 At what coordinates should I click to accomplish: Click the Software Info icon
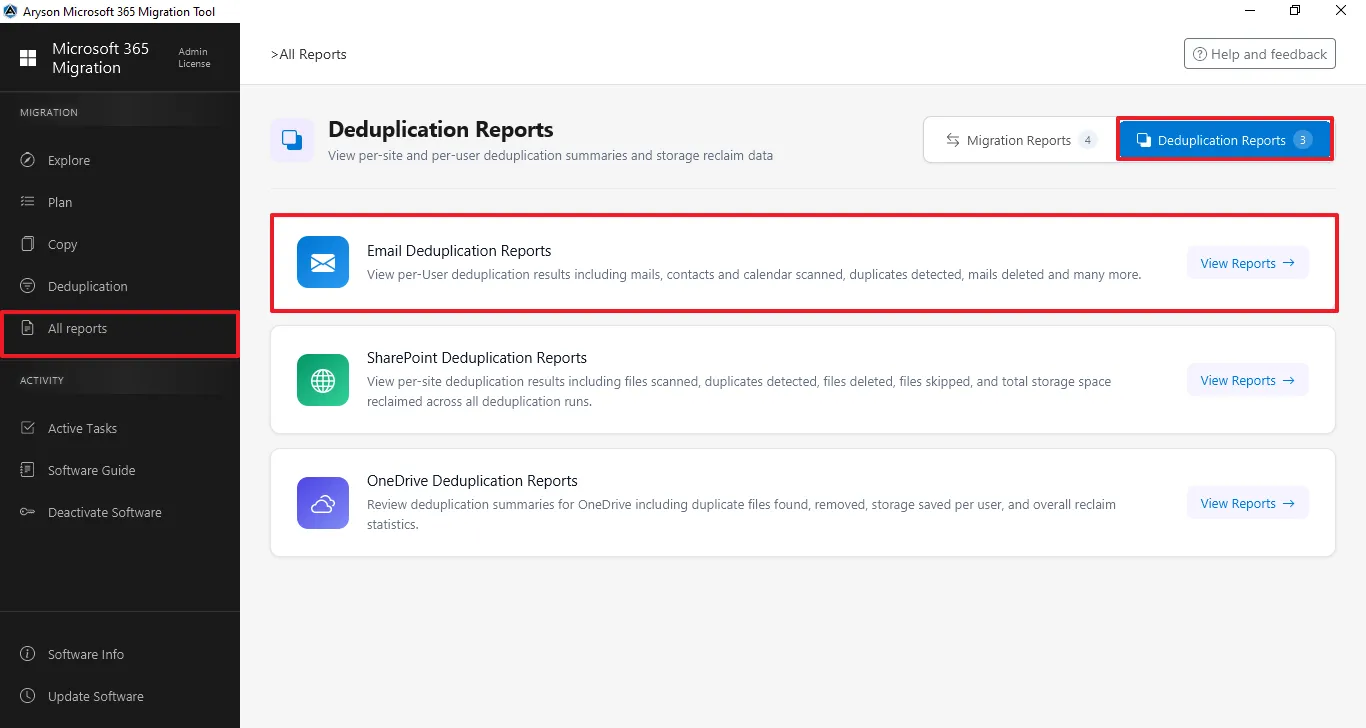coord(28,654)
